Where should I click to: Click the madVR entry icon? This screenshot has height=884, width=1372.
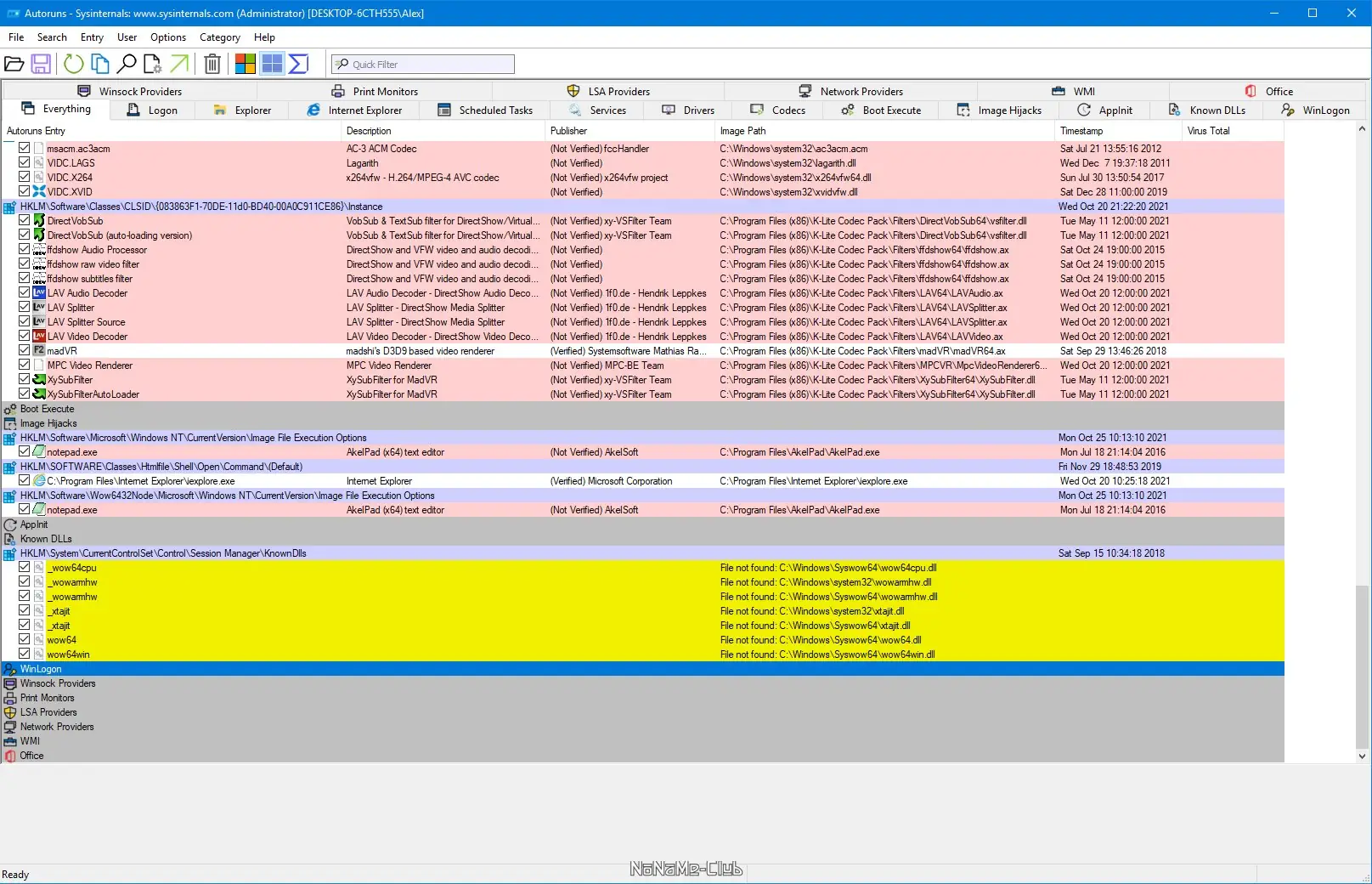[x=39, y=351]
